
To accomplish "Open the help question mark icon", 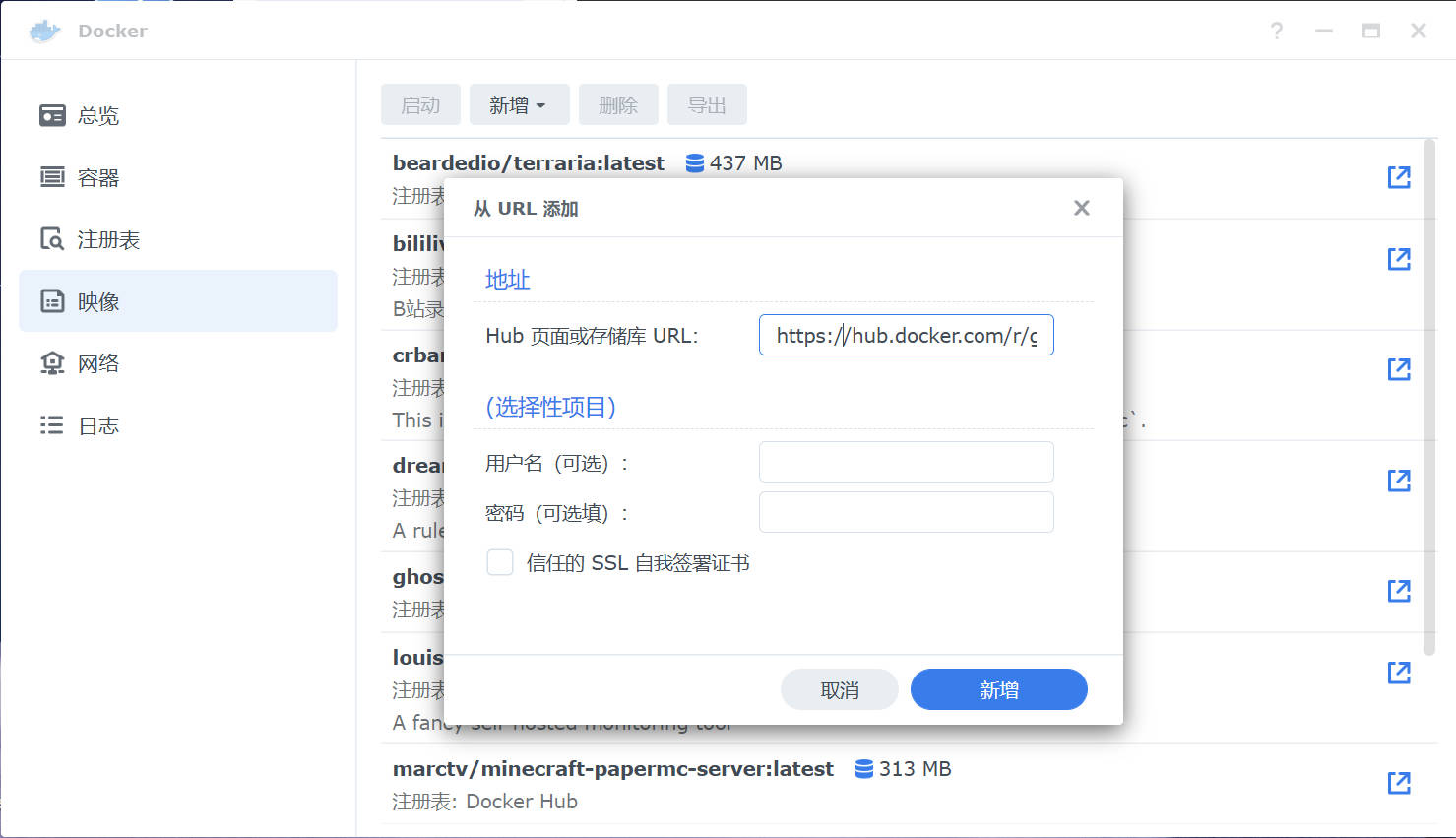I will click(x=1277, y=32).
